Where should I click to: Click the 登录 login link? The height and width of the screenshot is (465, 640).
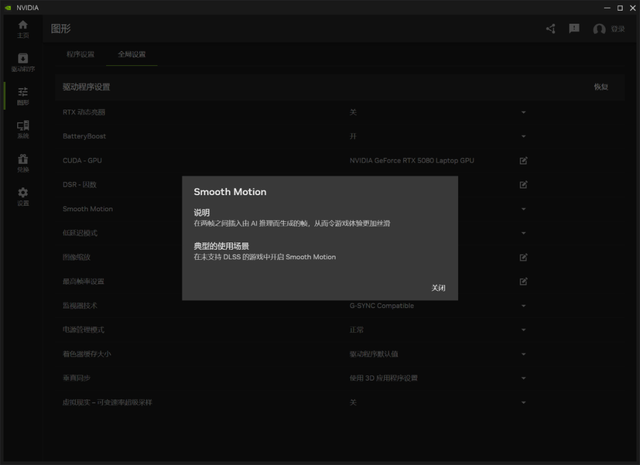618,29
